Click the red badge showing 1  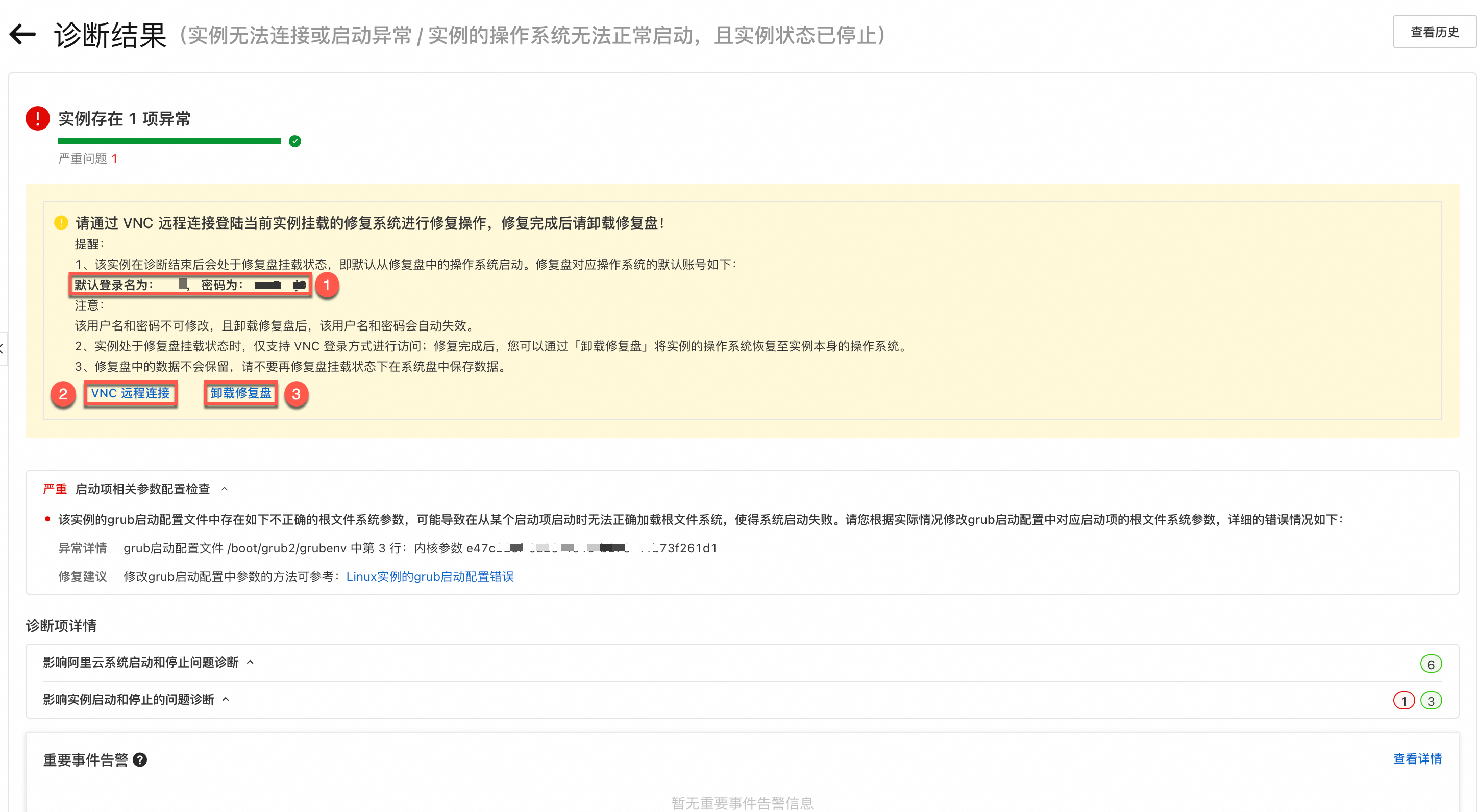[x=1403, y=701]
